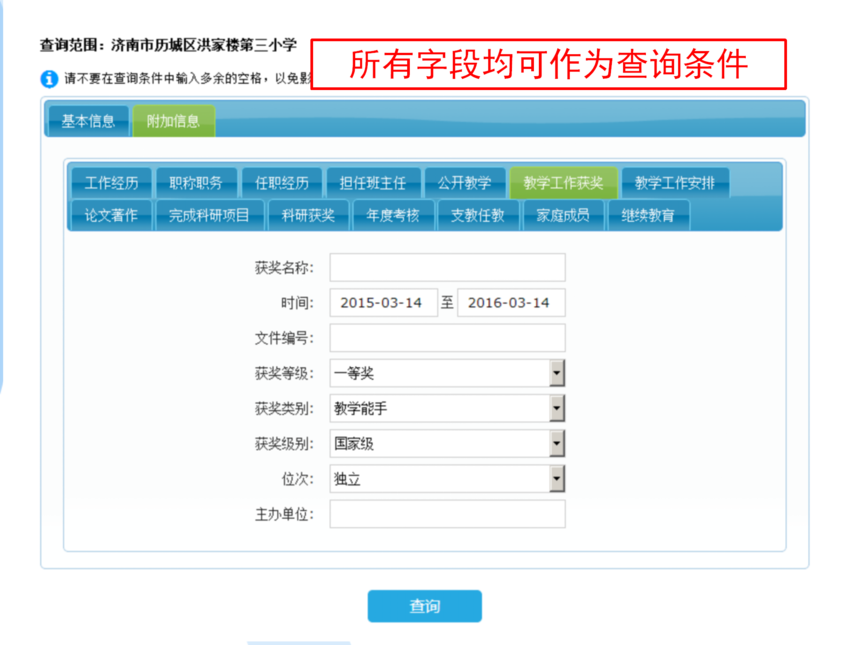This screenshot has width=860, height=645.
Task: Expand the 获奖等级 dropdown showing 一等奖
Action: click(x=556, y=372)
